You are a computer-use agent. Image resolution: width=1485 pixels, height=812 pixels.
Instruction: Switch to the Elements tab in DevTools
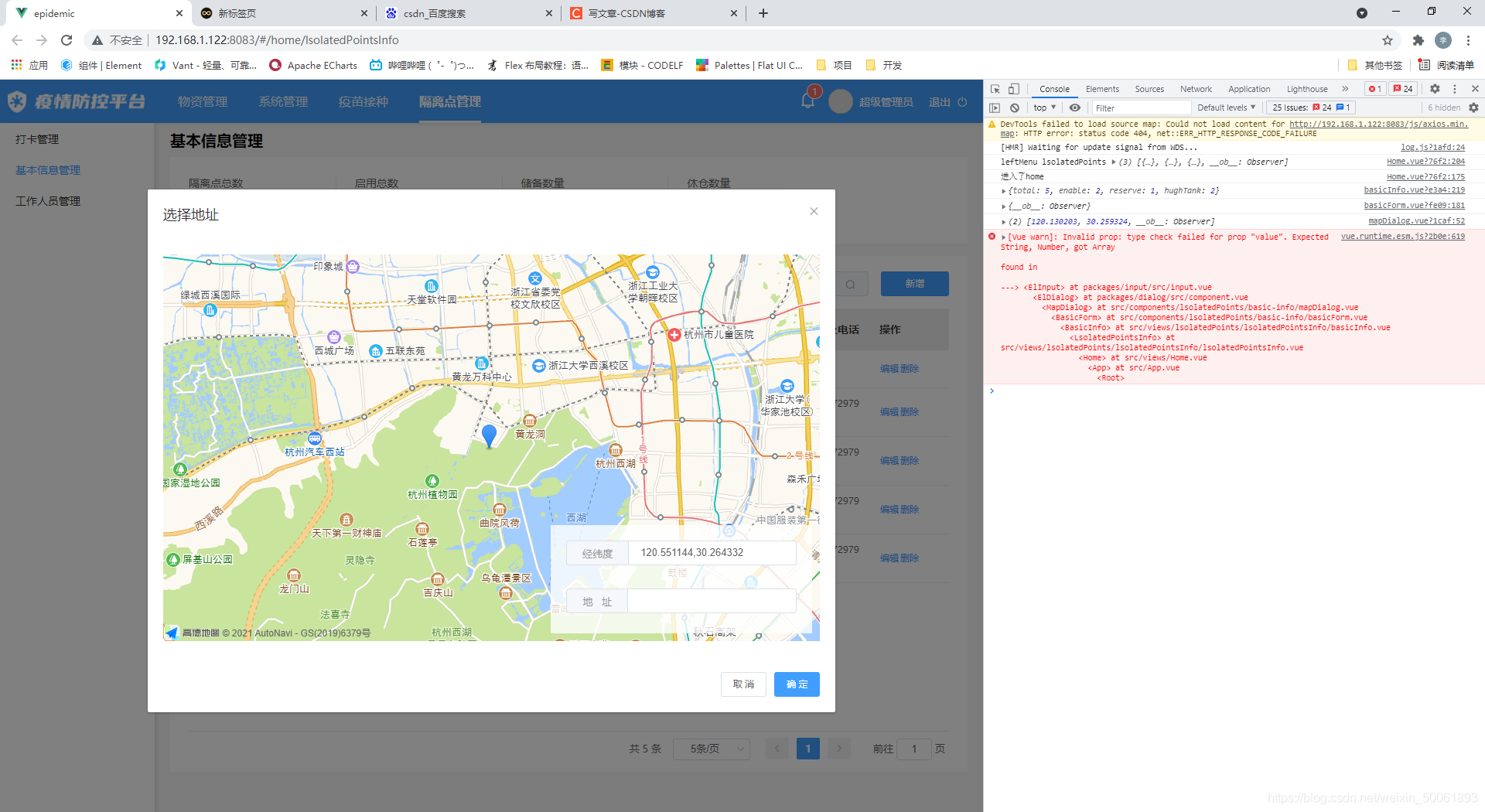tap(1102, 89)
